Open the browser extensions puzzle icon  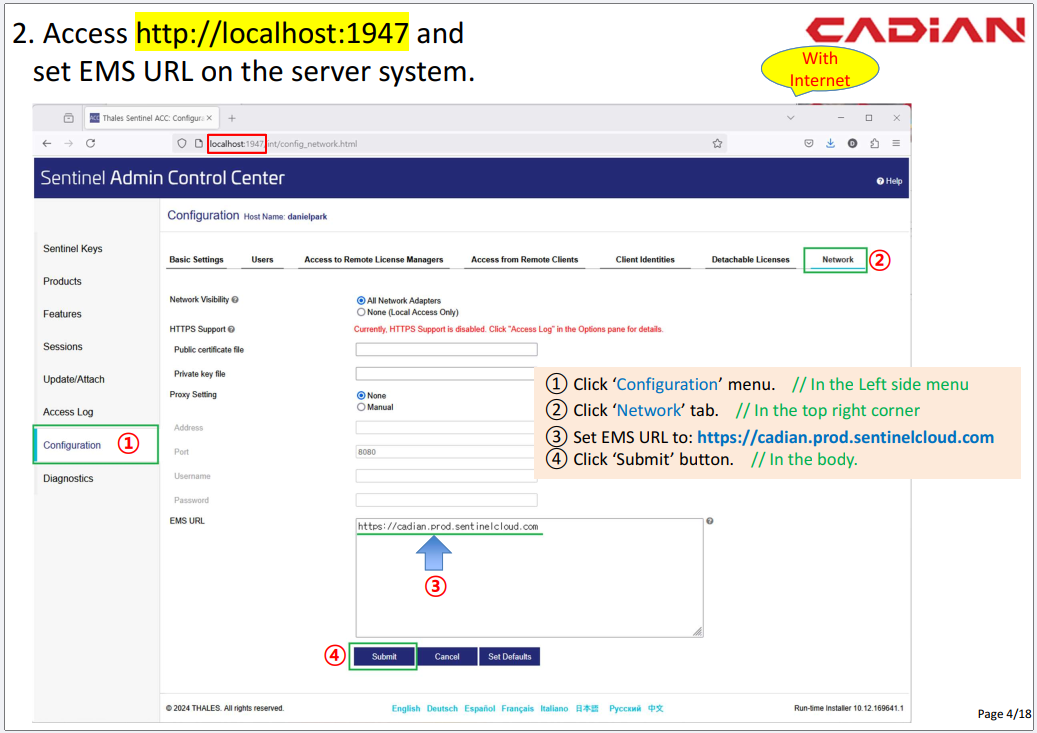874,144
